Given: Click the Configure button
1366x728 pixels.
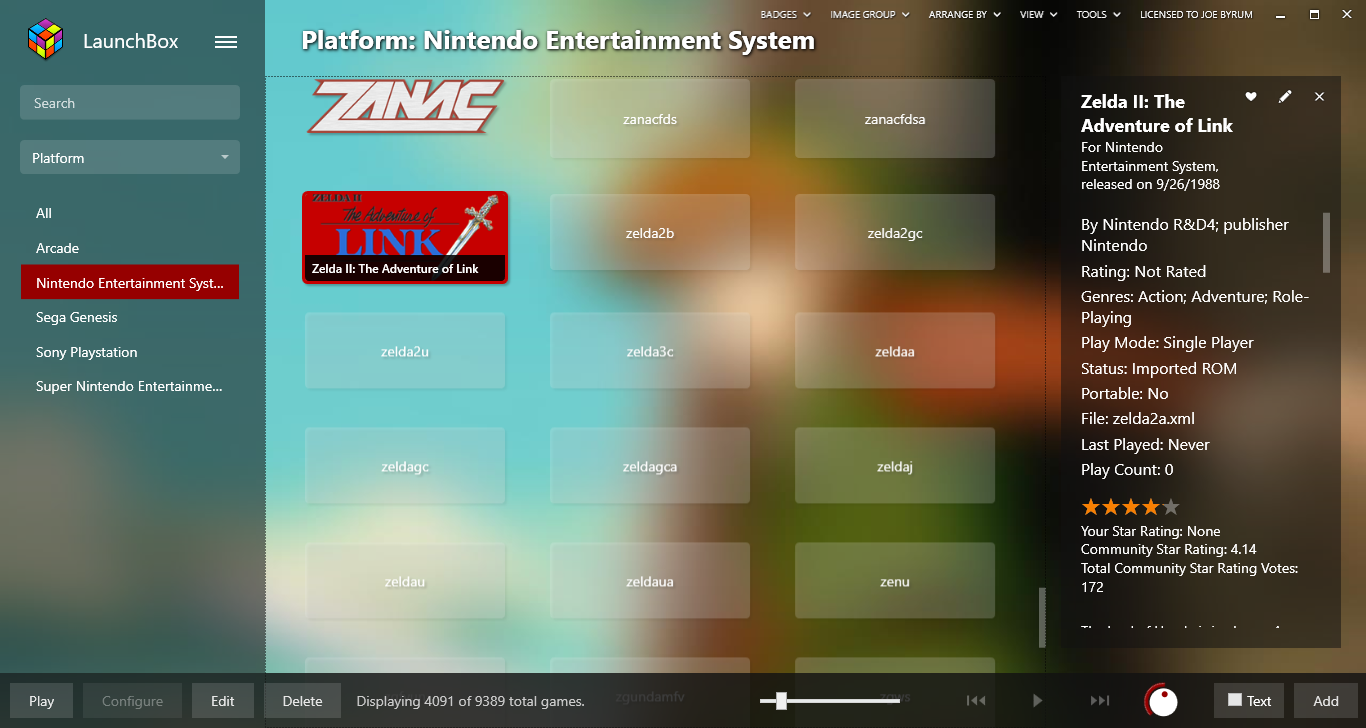Looking at the screenshot, I should point(132,701).
